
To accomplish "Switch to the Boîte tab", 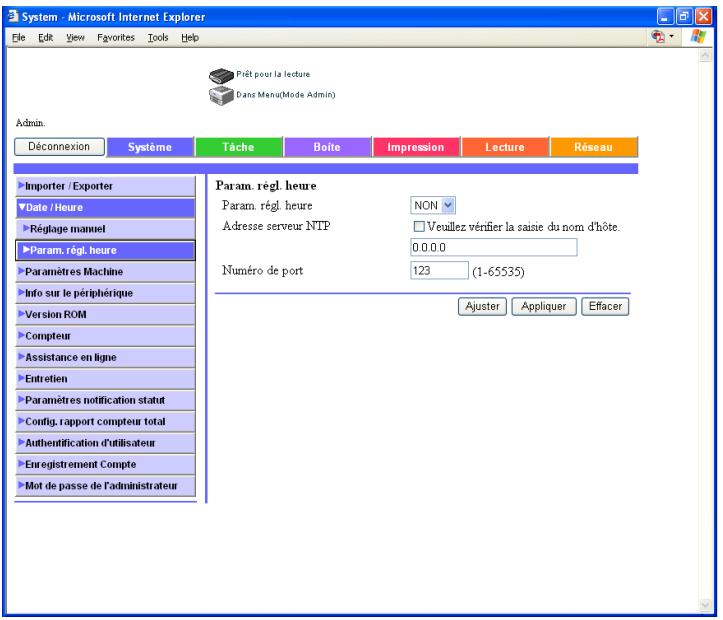I will coord(327,147).
